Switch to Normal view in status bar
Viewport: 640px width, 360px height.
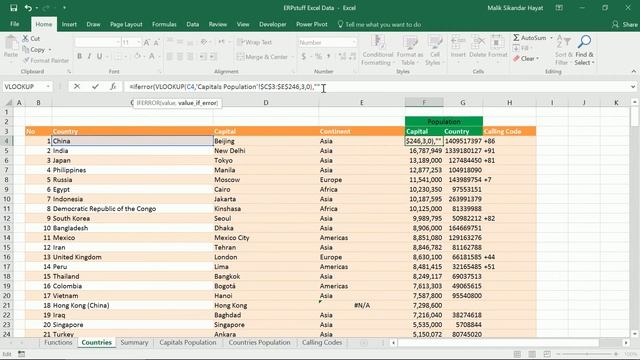517,354
